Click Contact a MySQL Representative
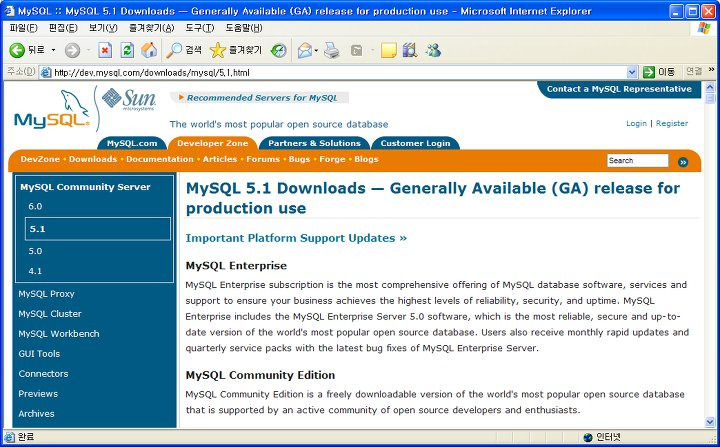This screenshot has width=720, height=447. (x=619, y=89)
